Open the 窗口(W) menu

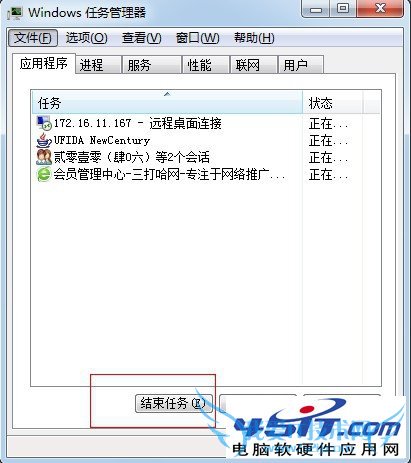(x=198, y=38)
